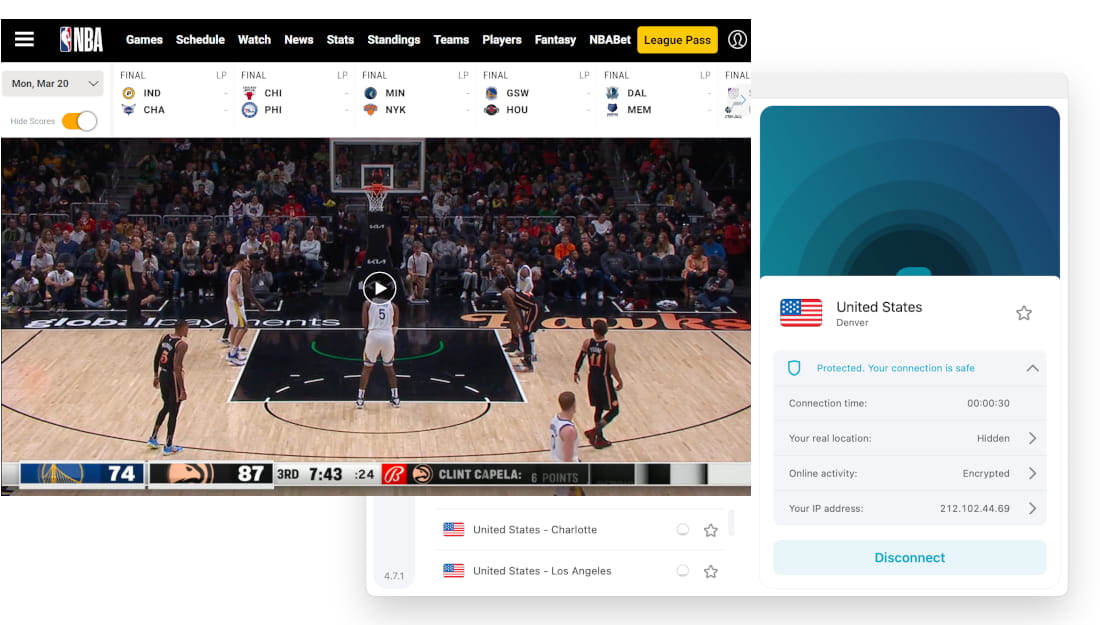The width and height of the screenshot is (1100, 625).
Task: Select the Los Angeles server radio button
Action: click(683, 571)
